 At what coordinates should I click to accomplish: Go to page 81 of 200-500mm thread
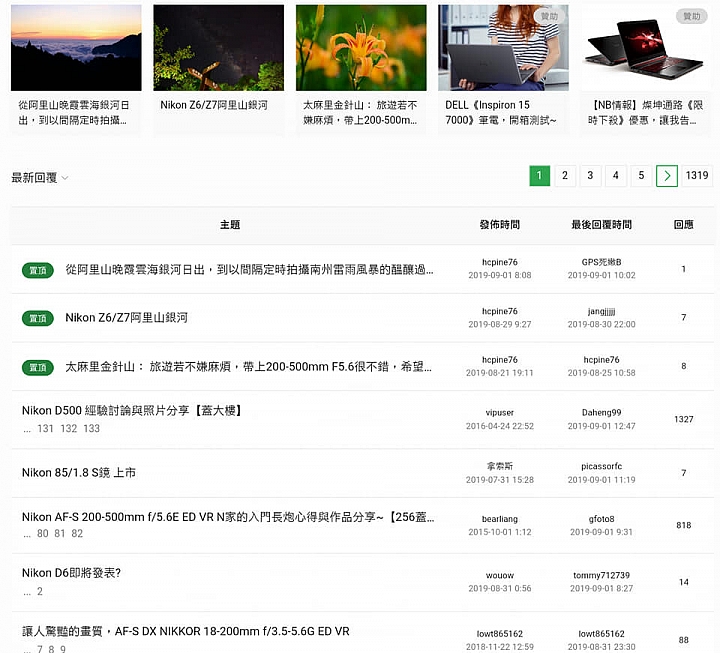tap(60, 534)
